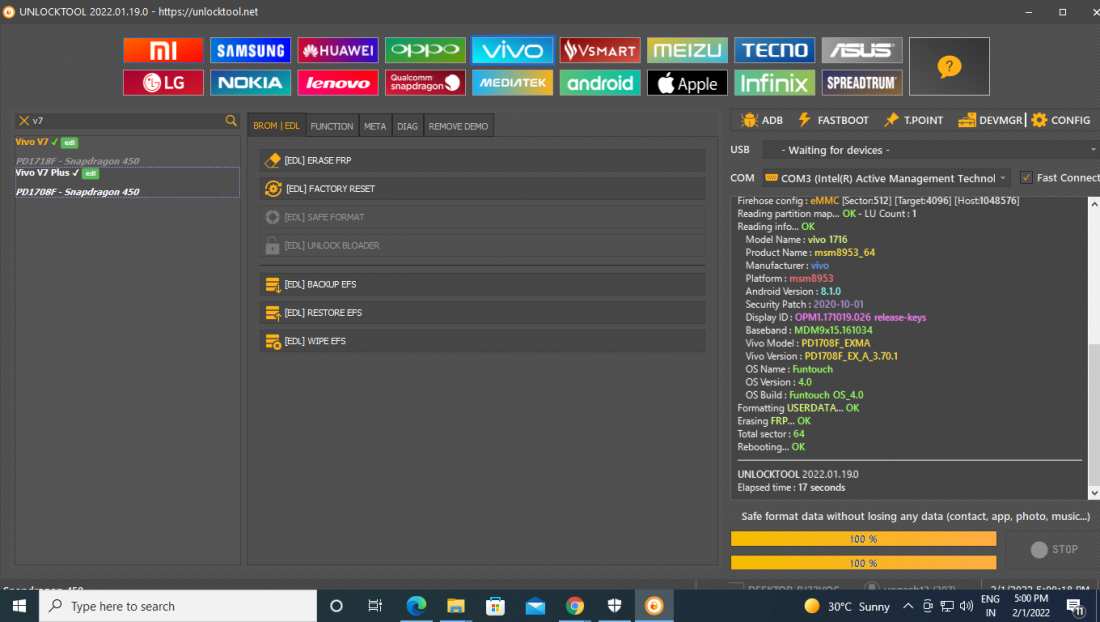This screenshot has width=1100, height=622.
Task: Select the Oppo brand logo
Action: [425, 50]
